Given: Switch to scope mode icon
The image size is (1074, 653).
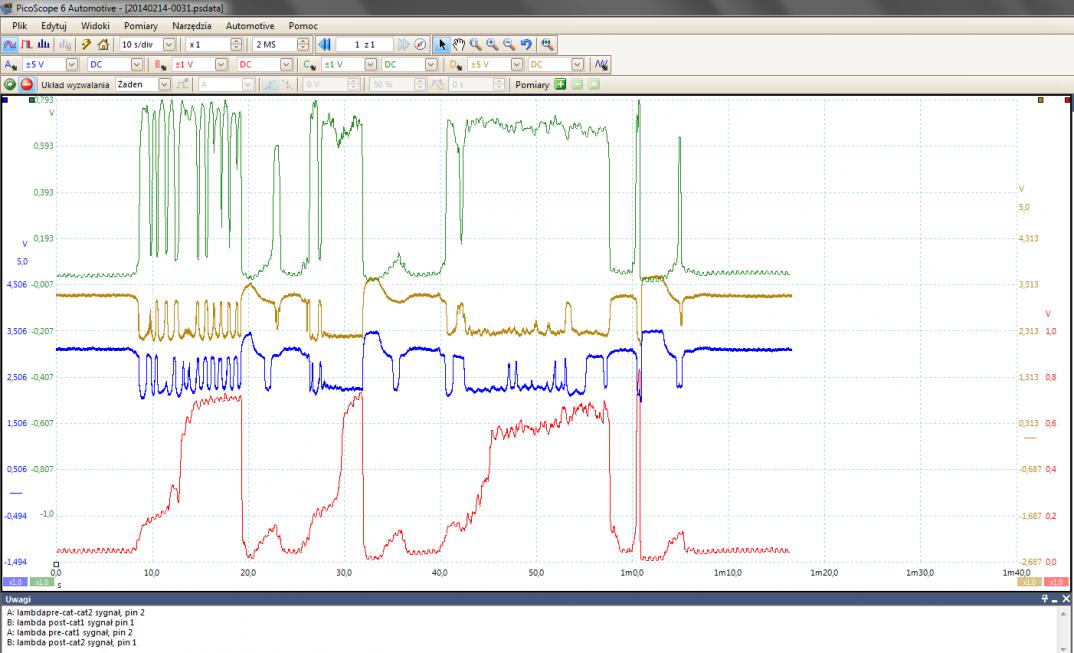Looking at the screenshot, I should (9, 44).
